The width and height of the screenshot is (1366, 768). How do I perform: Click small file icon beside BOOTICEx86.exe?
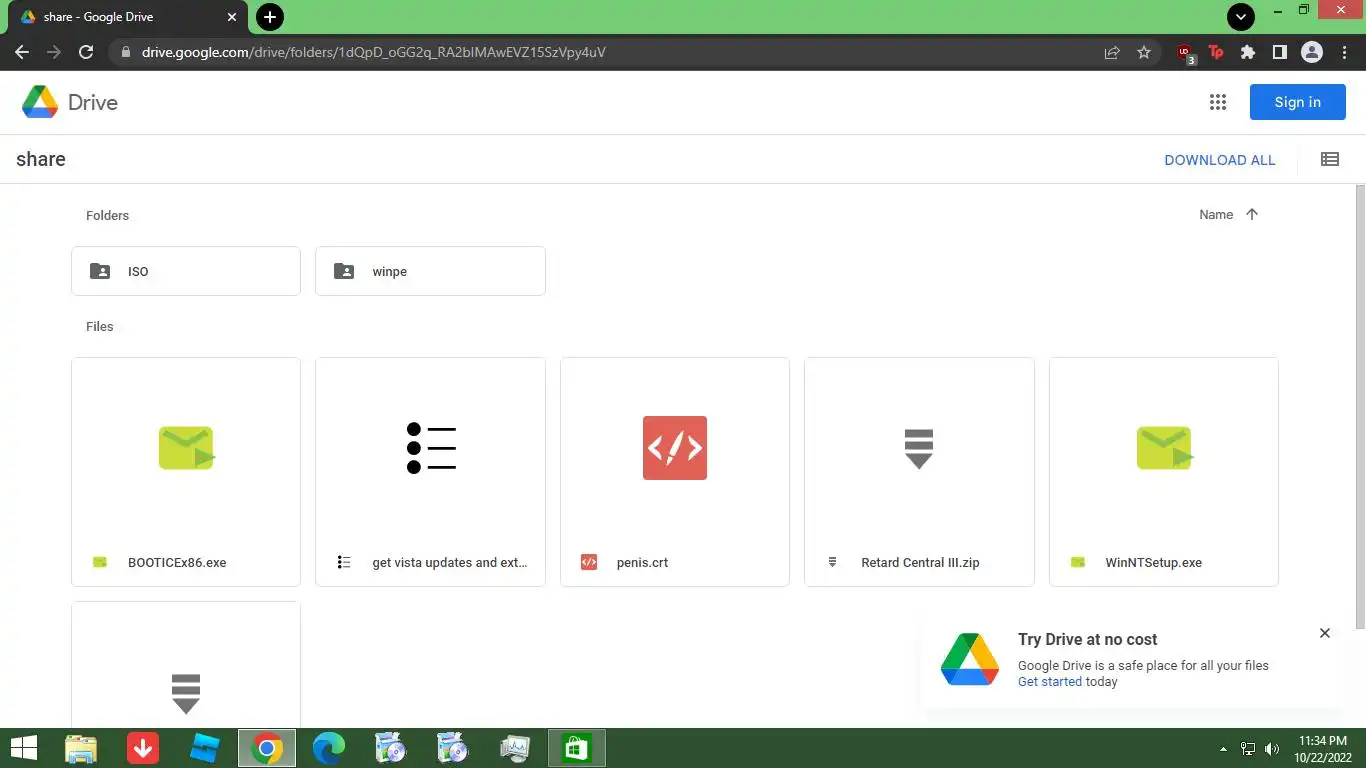(x=100, y=562)
